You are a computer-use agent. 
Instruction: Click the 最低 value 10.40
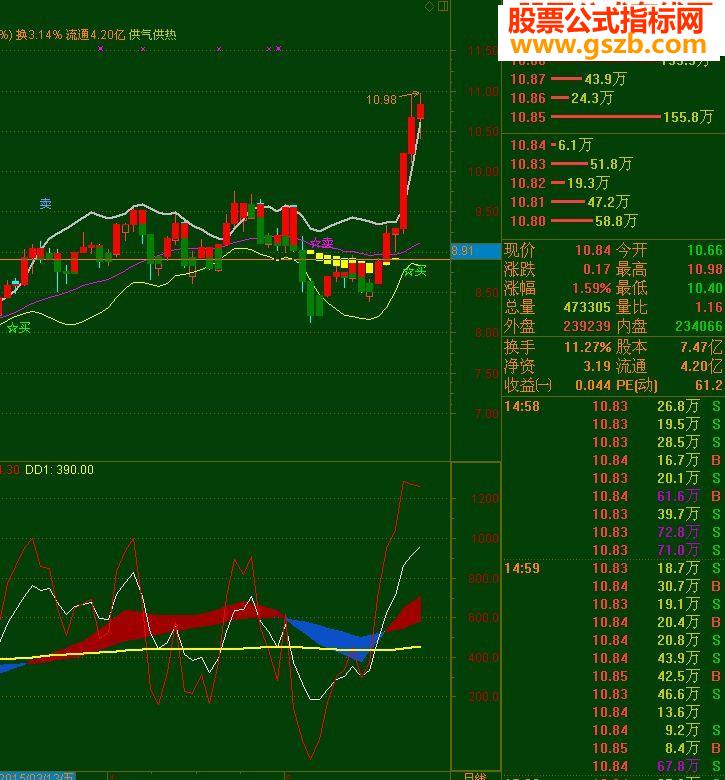pyautogui.click(x=705, y=288)
